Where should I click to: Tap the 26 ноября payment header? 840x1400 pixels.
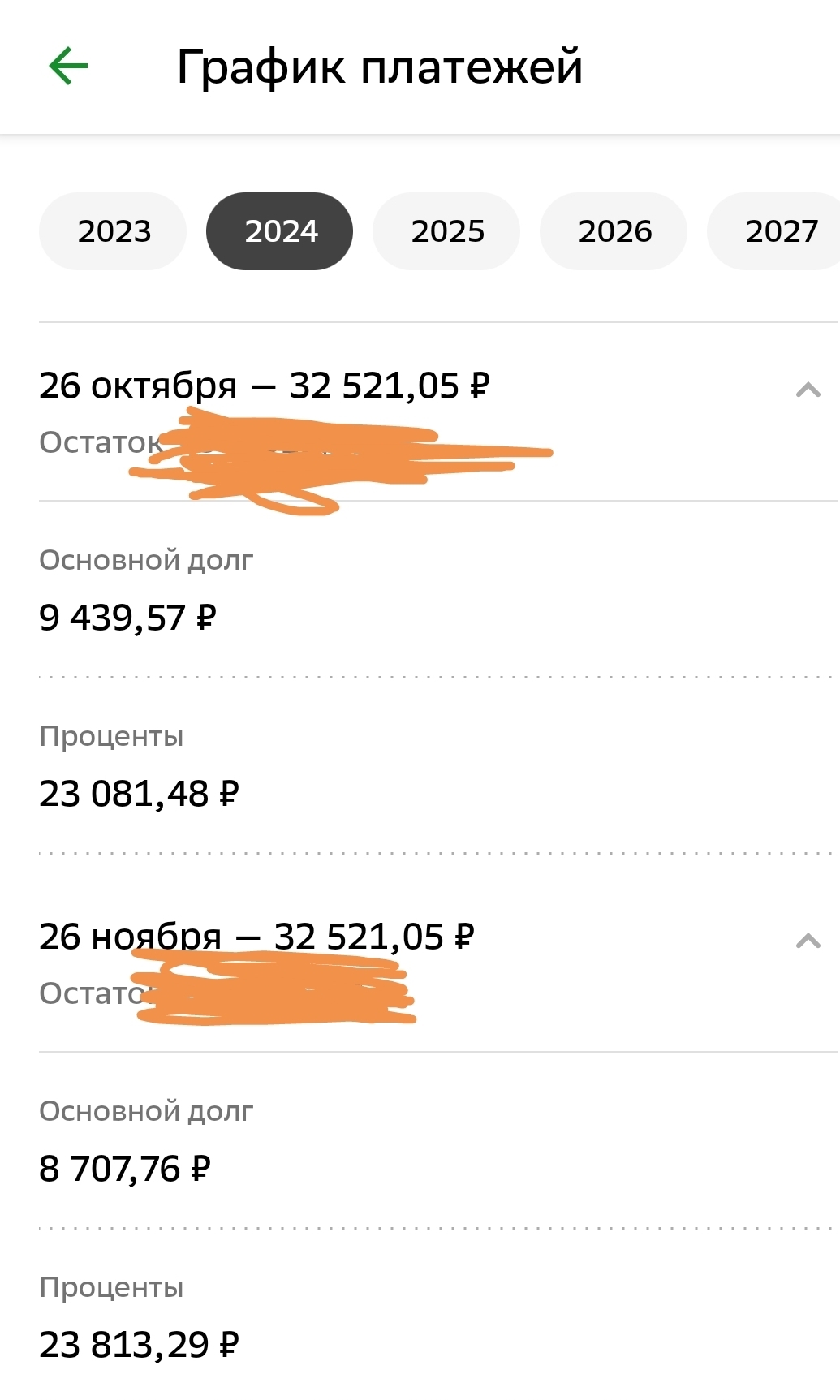(256, 937)
